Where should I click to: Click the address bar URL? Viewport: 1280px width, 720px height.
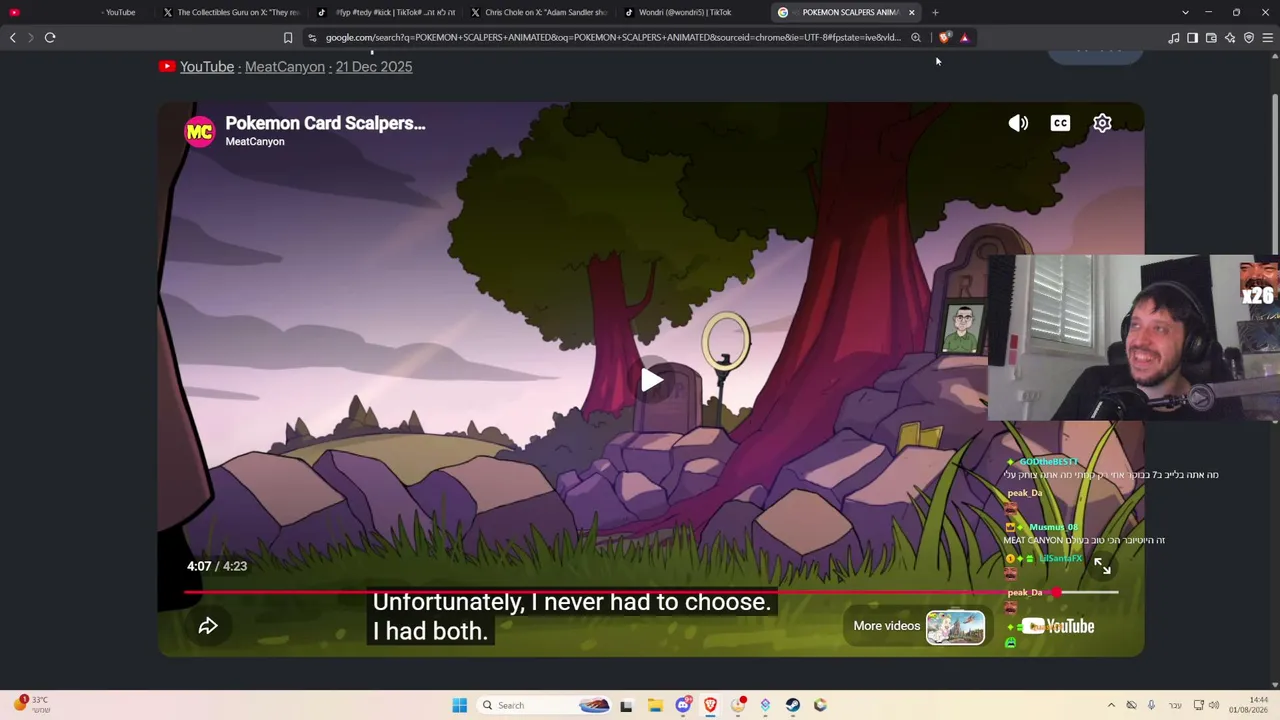tap(613, 38)
